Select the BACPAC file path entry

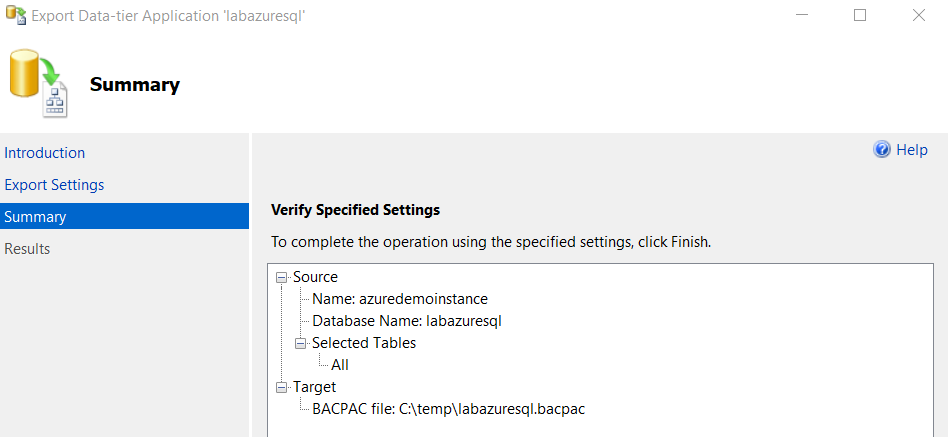[x=454, y=409]
